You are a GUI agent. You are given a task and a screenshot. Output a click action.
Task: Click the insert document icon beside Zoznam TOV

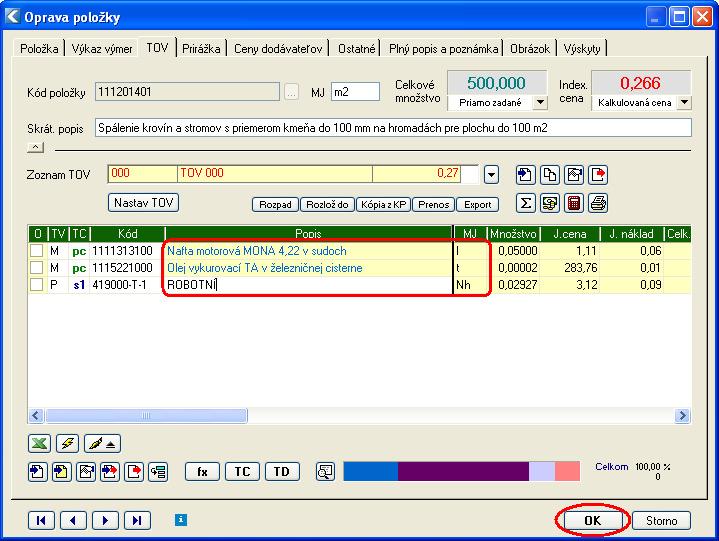[x=525, y=175]
